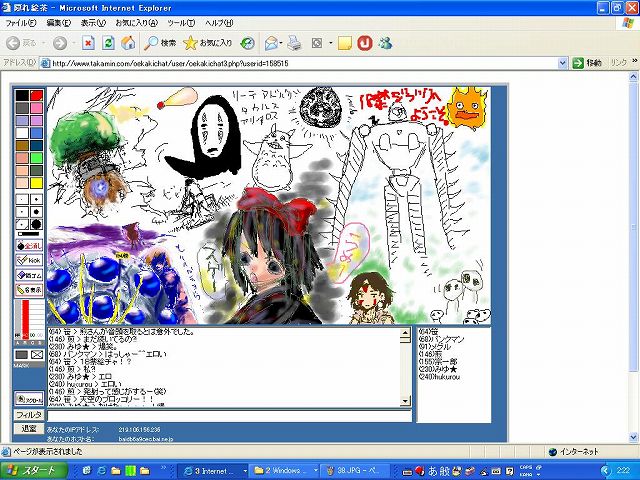Click the pencil 全表示 tool button
The width and height of the screenshot is (640, 480).
click(x=29, y=290)
